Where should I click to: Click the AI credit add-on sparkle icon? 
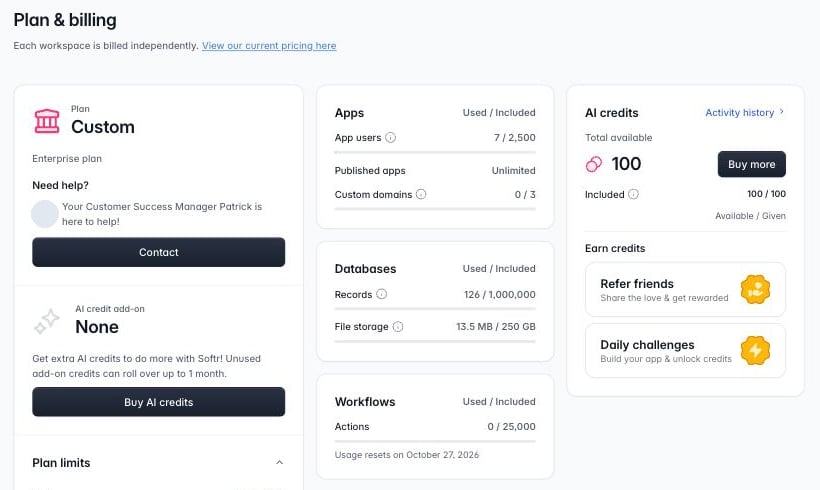[x=47, y=321]
